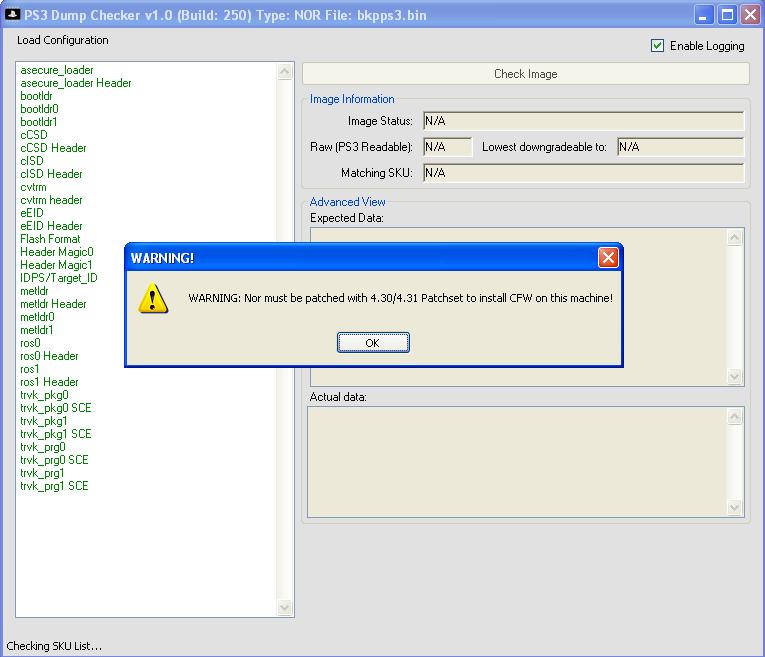Select the trvk_prg0 SCE entry

[x=54, y=460]
